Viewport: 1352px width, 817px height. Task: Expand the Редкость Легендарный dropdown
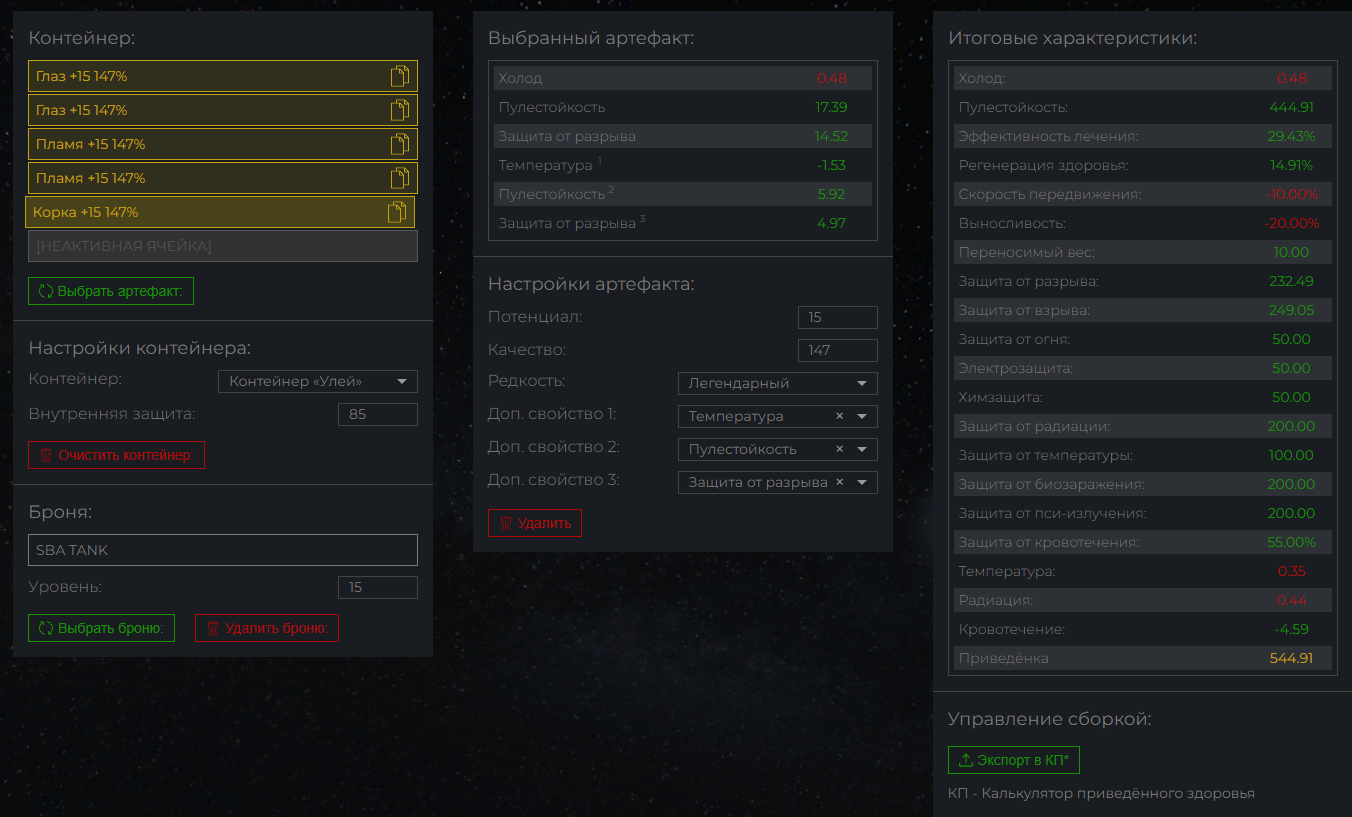861,383
